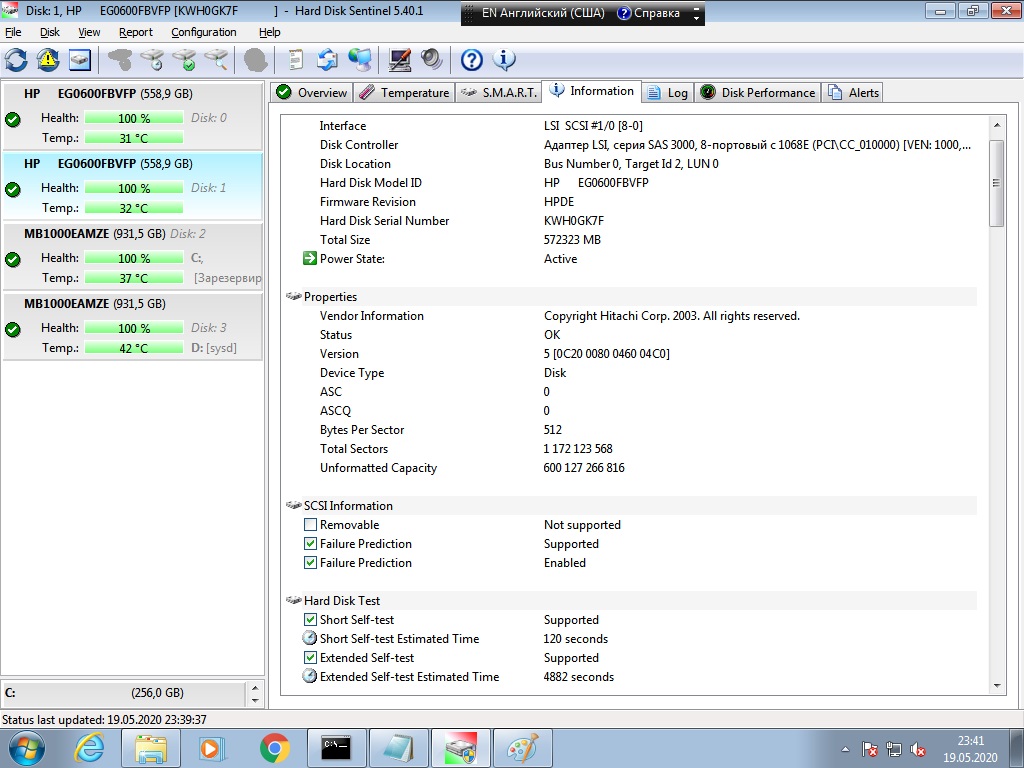Switch to the S.M.A.R.T. tab
The image size is (1024, 768).
[x=499, y=93]
